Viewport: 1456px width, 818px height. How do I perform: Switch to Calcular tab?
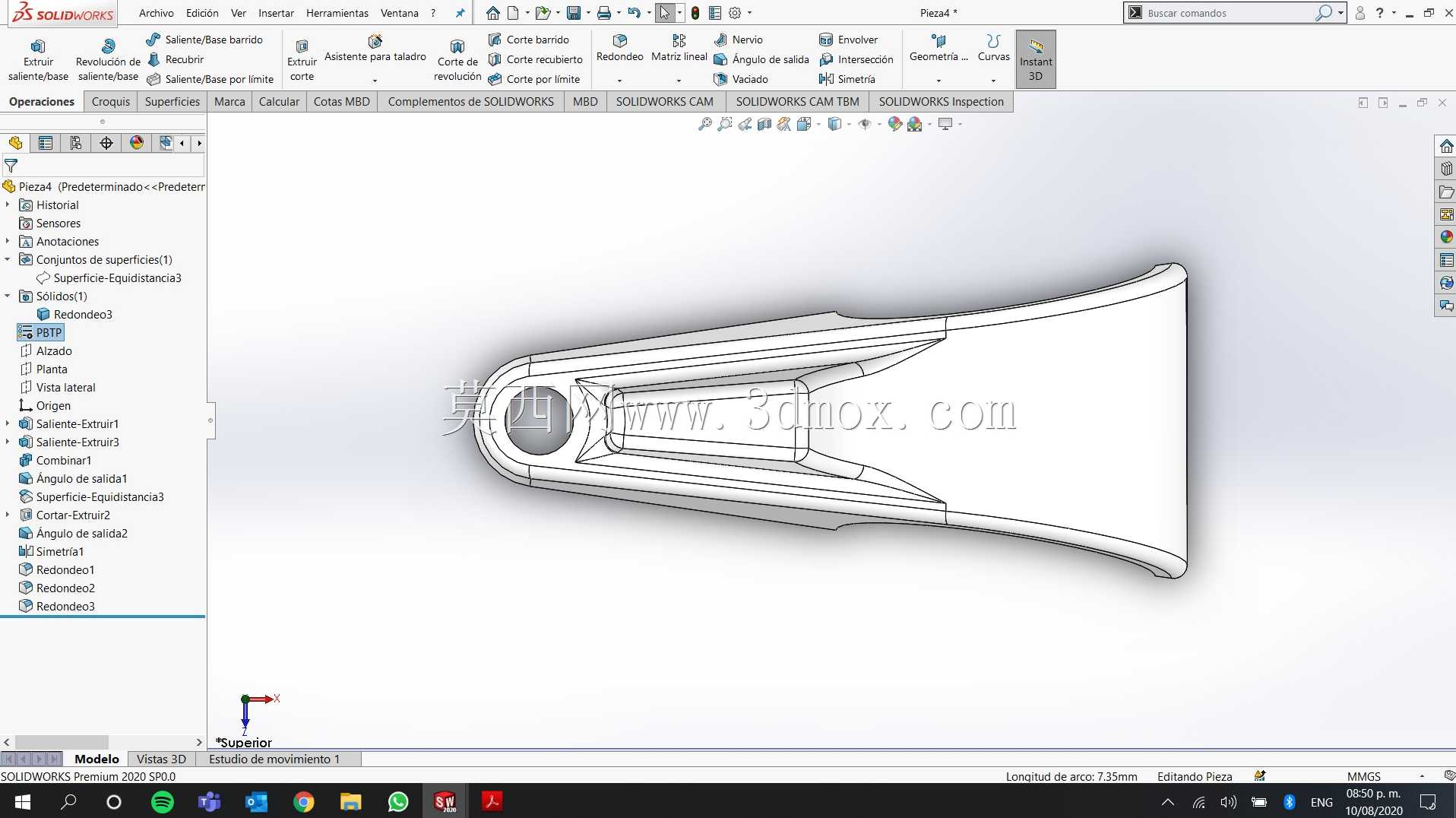[279, 101]
